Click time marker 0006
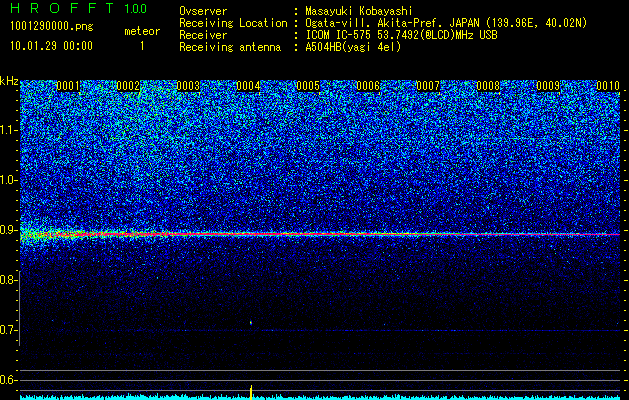 pos(368,86)
